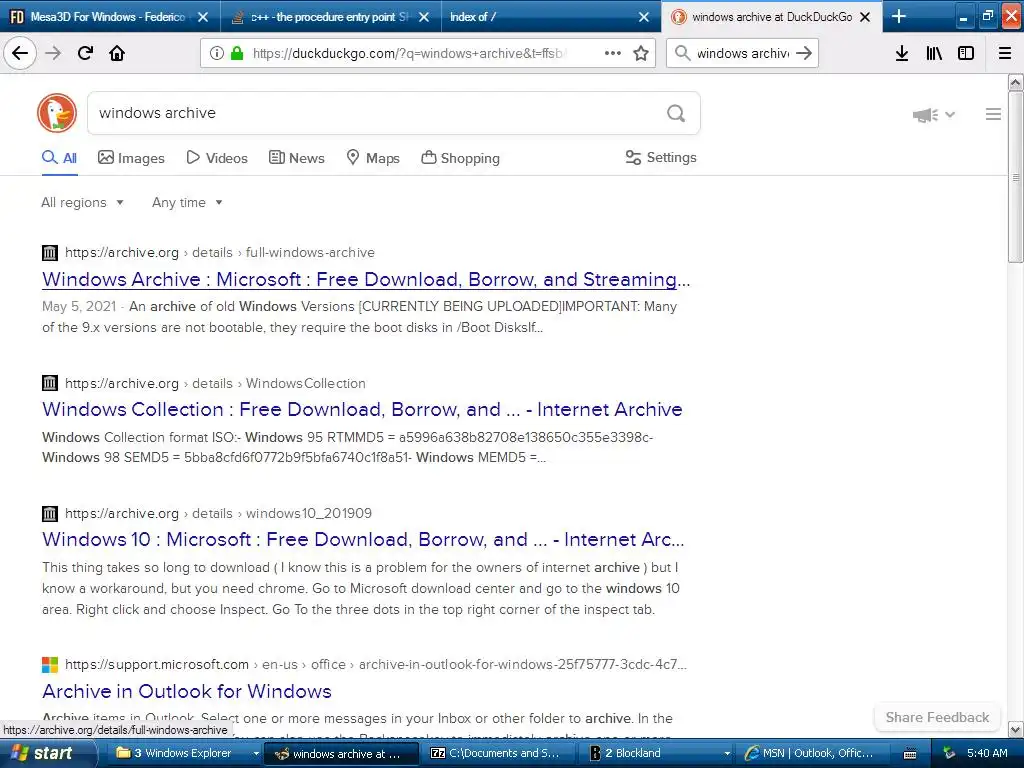Open the DuckDuckGo megaphone menu
The width and height of the screenshot is (1024, 768).
[x=933, y=115]
